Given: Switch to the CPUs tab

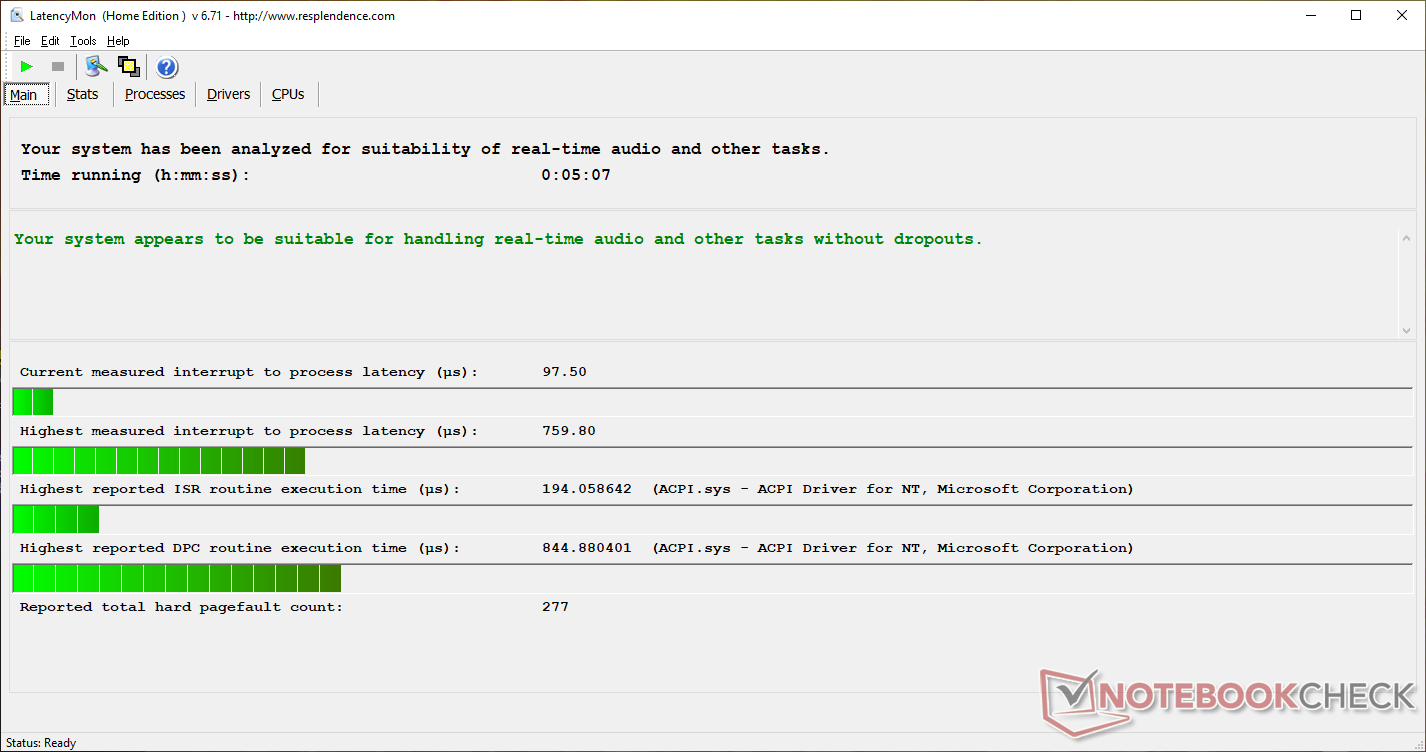Looking at the screenshot, I should (288, 94).
